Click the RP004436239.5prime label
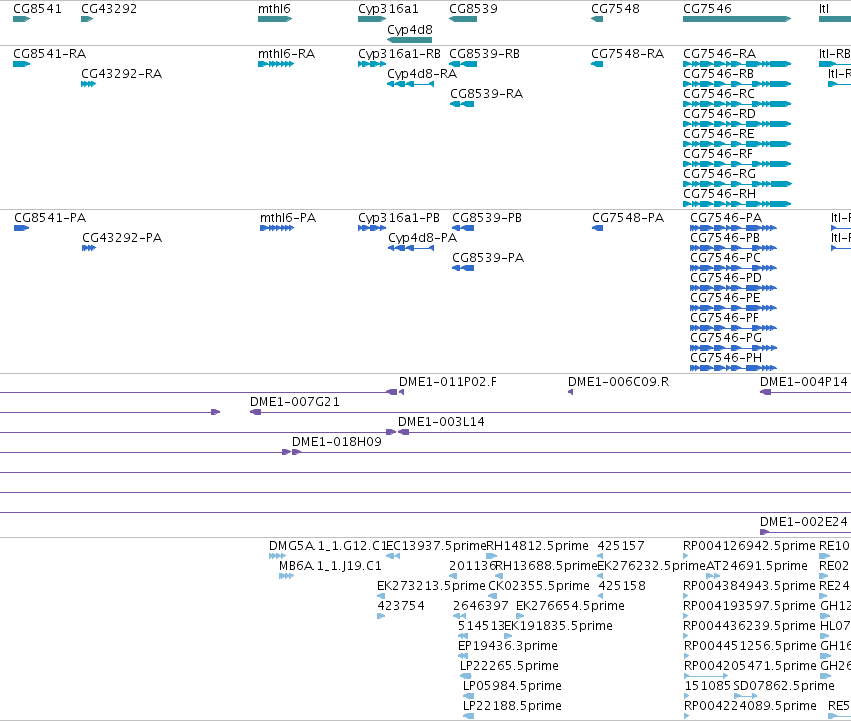The height and width of the screenshot is (721, 851). point(749,626)
